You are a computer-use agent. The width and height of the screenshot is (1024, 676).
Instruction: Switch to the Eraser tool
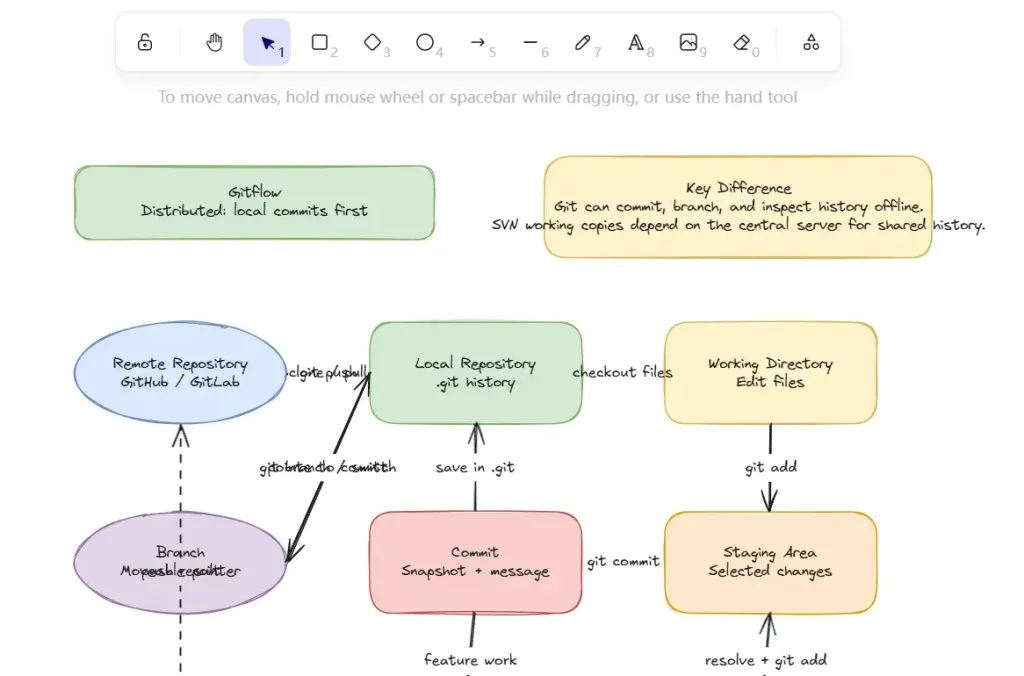[x=741, y=43]
